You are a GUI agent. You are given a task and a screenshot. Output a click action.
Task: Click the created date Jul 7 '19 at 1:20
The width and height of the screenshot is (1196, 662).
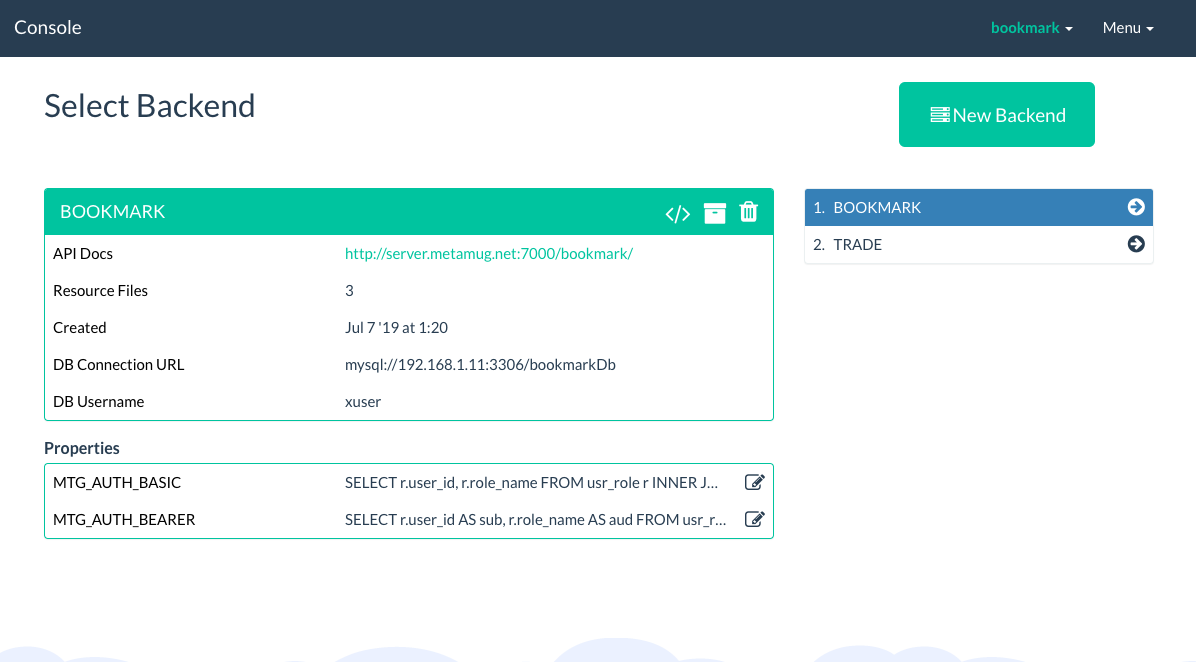396,328
